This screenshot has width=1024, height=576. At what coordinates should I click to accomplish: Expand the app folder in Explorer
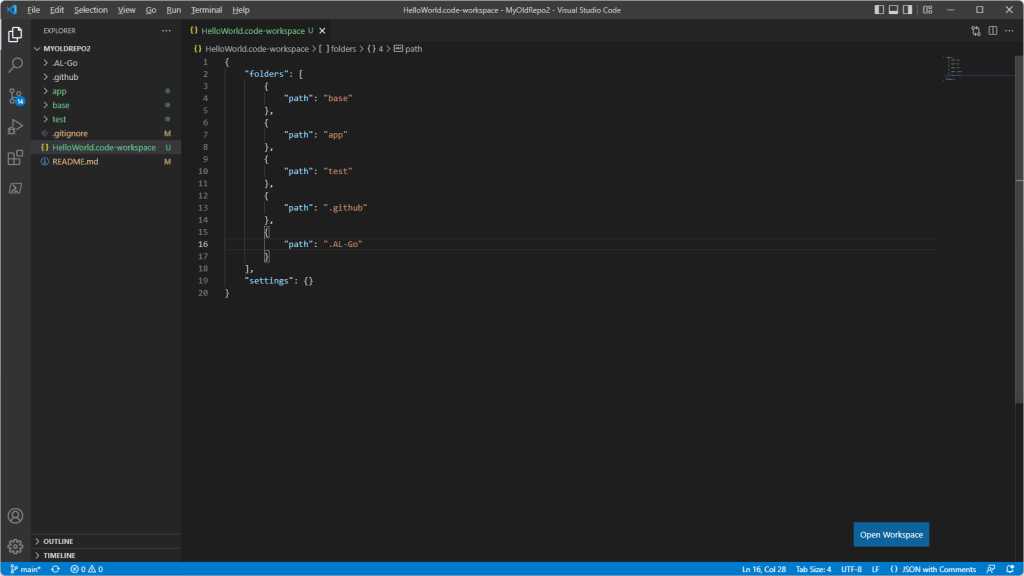tap(59, 91)
